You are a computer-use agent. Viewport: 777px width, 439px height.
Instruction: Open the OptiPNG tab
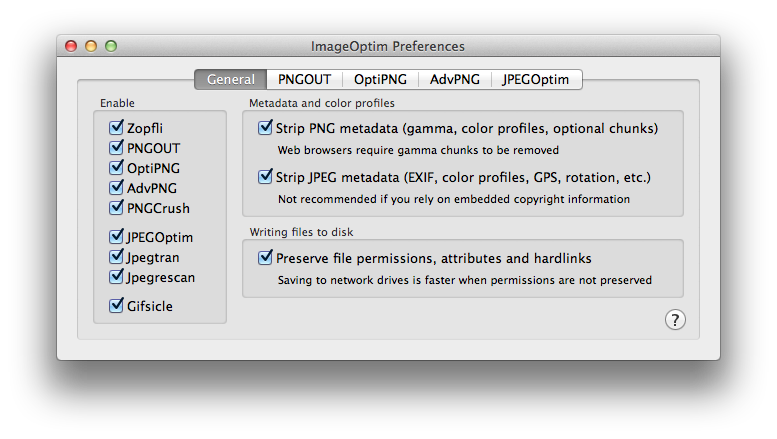coord(380,79)
